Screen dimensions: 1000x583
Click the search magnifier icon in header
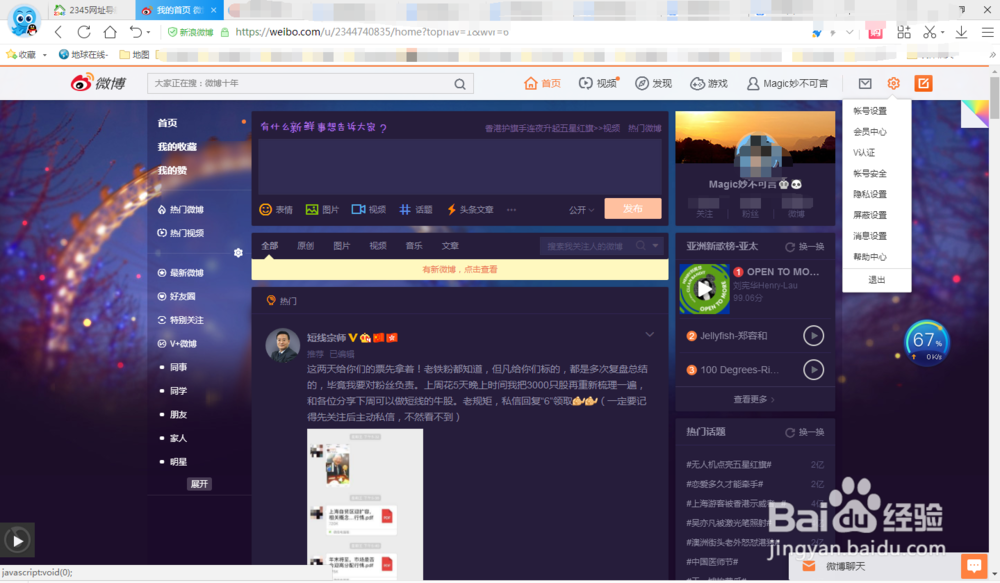click(x=460, y=84)
